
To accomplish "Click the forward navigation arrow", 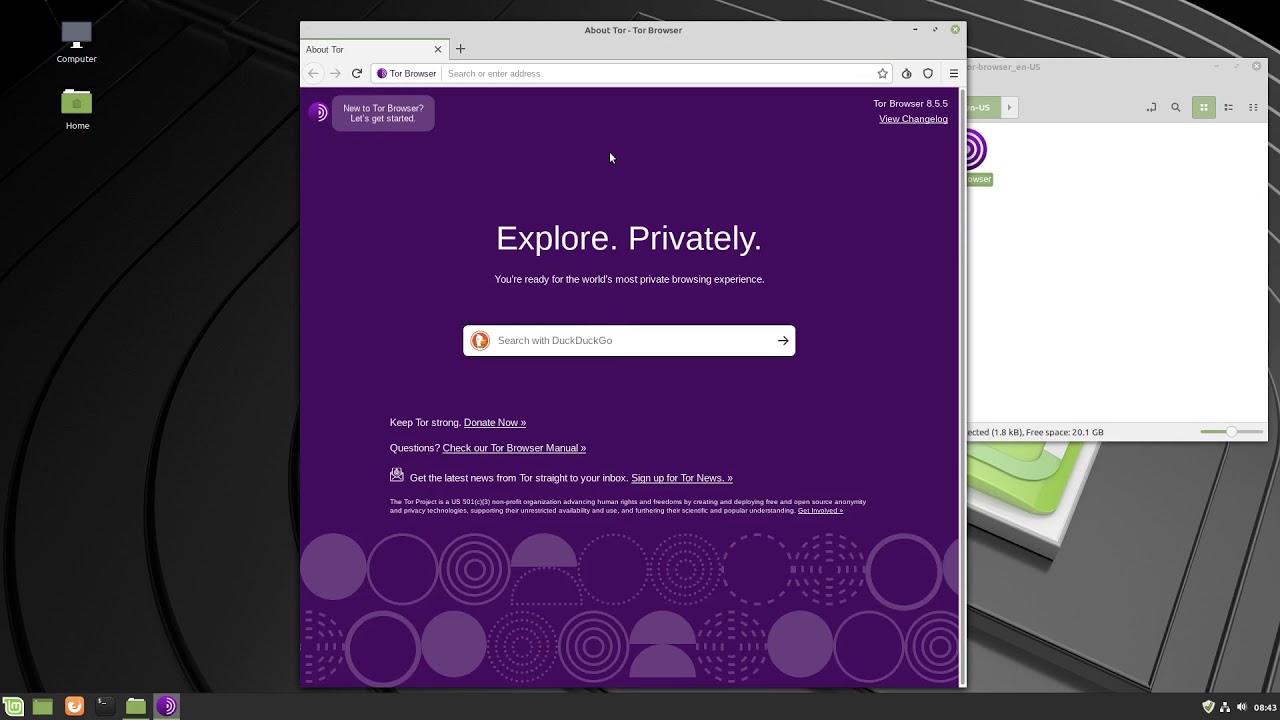I will pos(335,73).
